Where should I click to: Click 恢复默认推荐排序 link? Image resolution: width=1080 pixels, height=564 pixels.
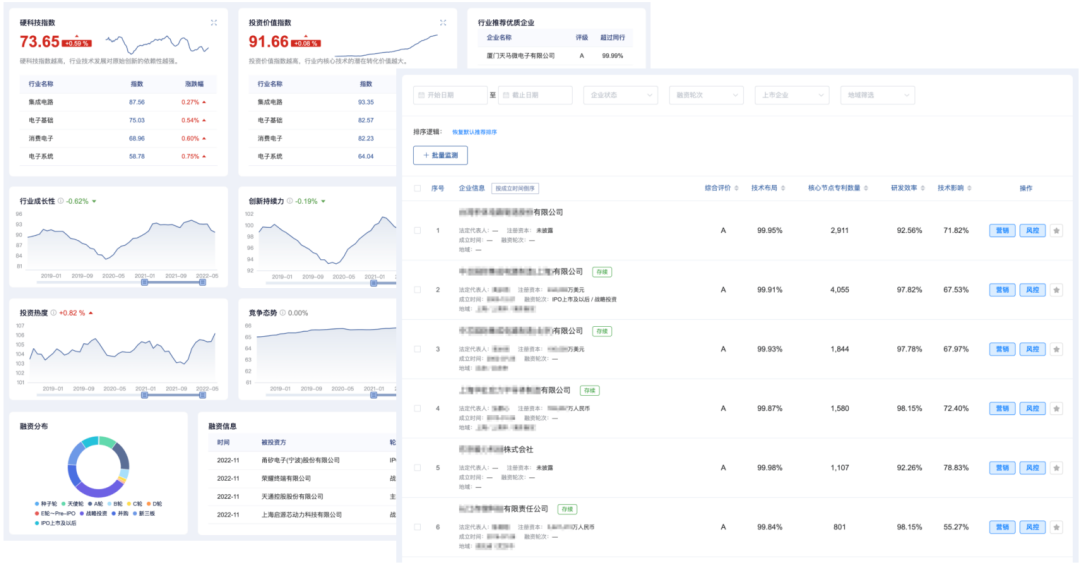coord(474,132)
